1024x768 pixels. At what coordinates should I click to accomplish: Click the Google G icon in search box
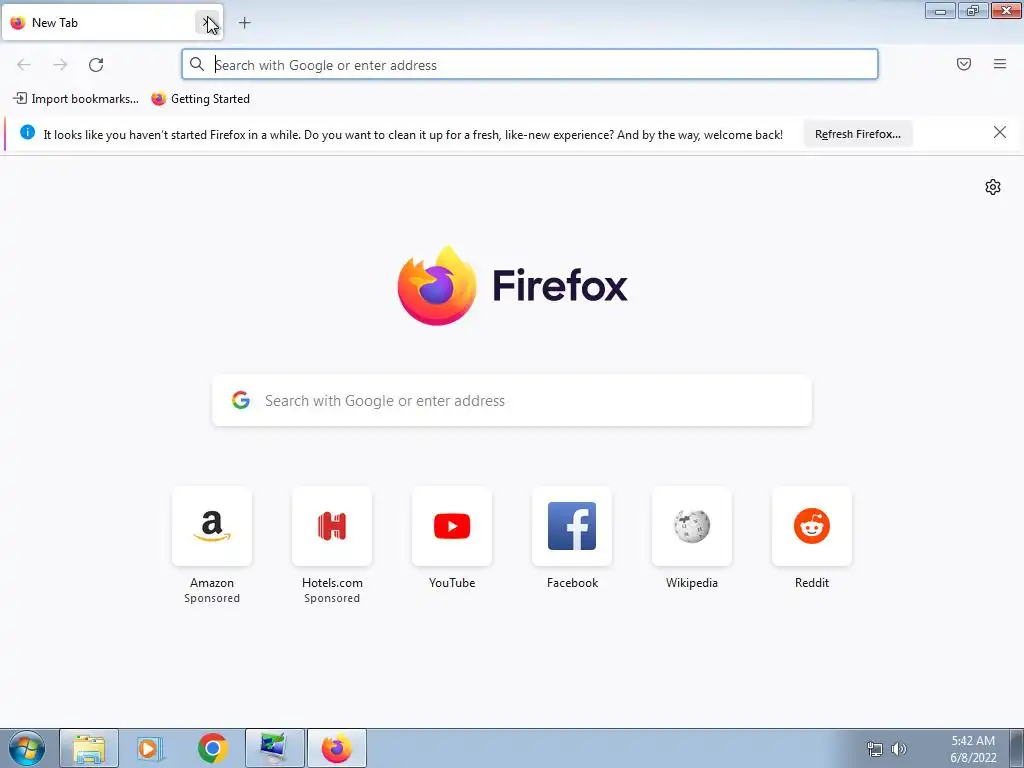pyautogui.click(x=241, y=400)
